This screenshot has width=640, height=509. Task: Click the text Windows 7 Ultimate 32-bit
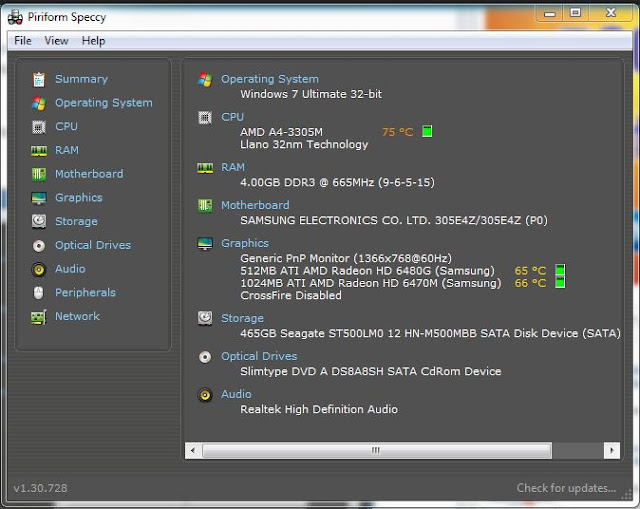[311, 94]
